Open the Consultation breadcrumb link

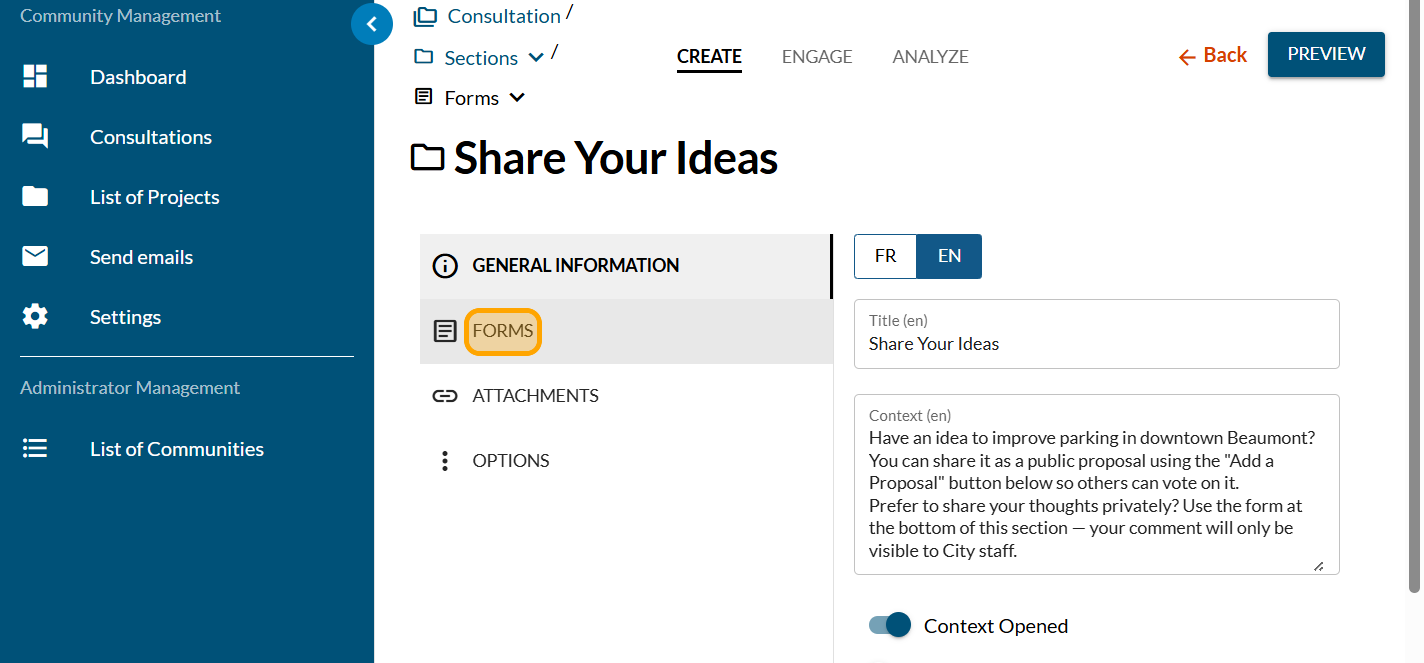click(503, 16)
